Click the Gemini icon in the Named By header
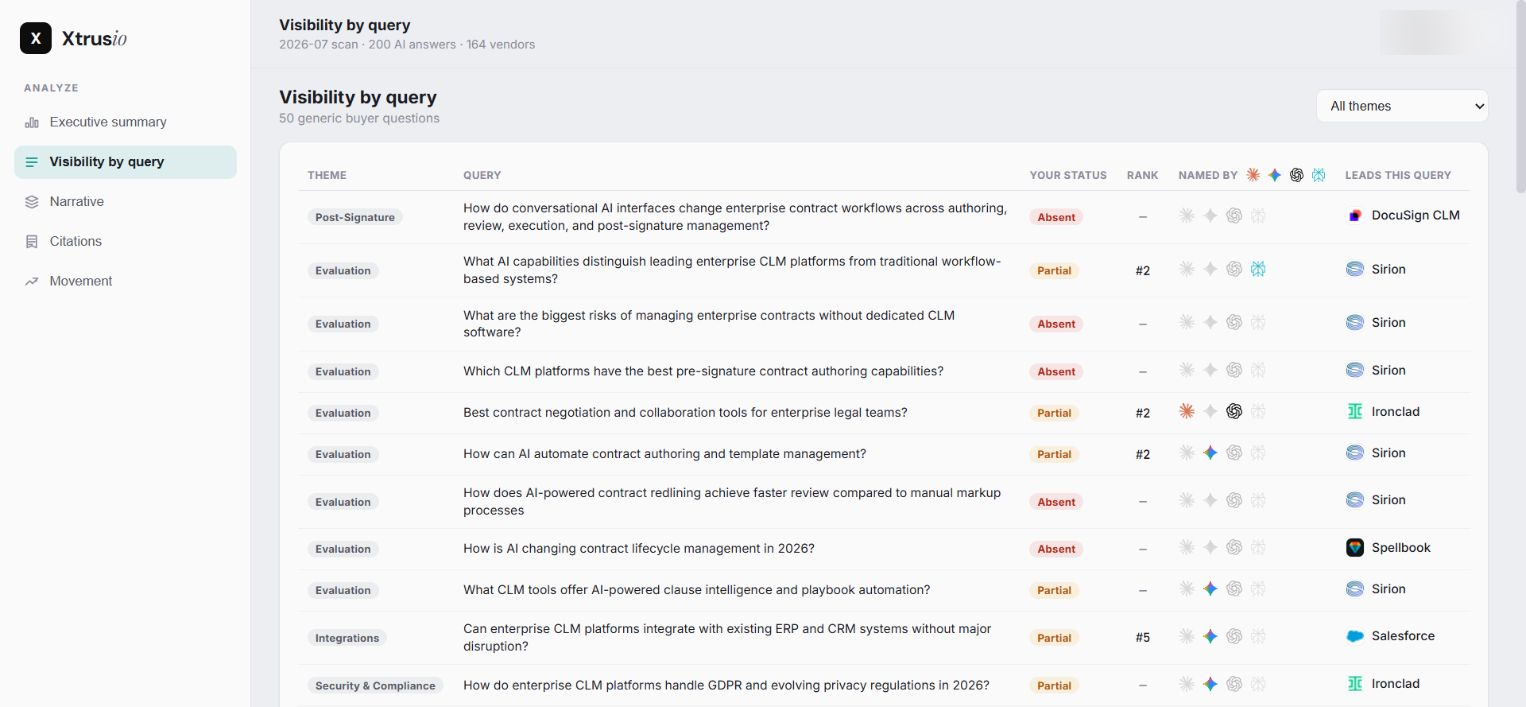 point(1275,175)
